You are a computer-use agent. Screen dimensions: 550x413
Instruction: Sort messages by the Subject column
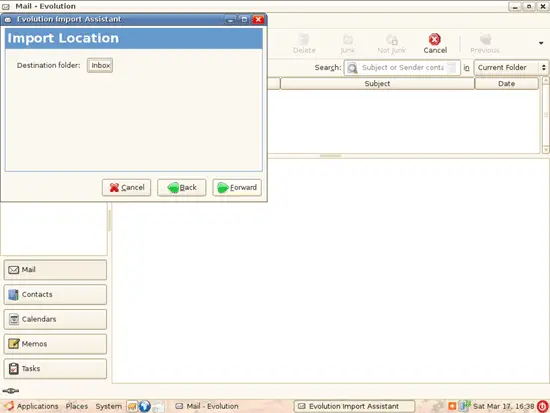tap(377, 84)
